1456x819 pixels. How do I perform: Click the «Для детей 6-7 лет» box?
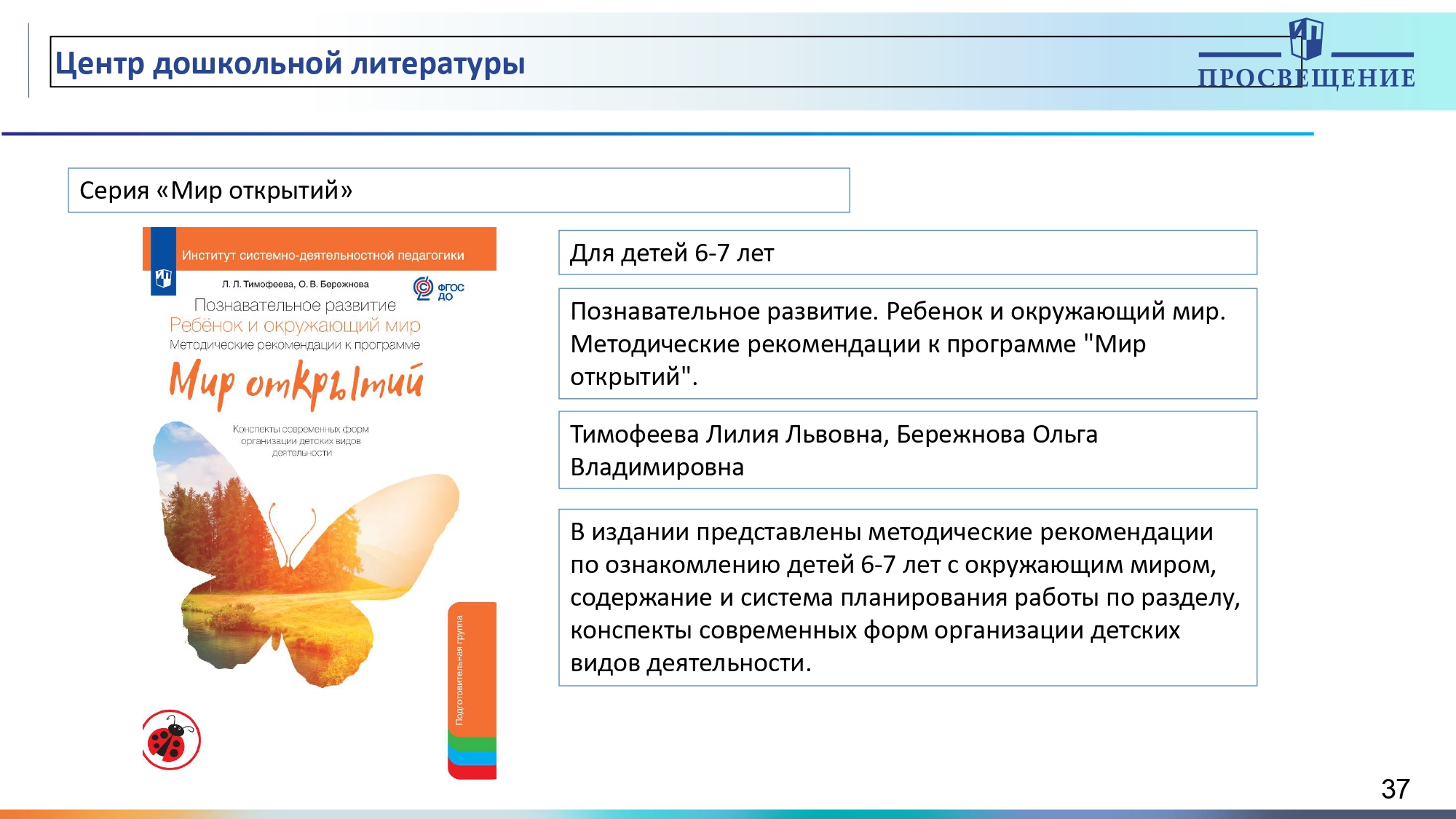pos(908,253)
